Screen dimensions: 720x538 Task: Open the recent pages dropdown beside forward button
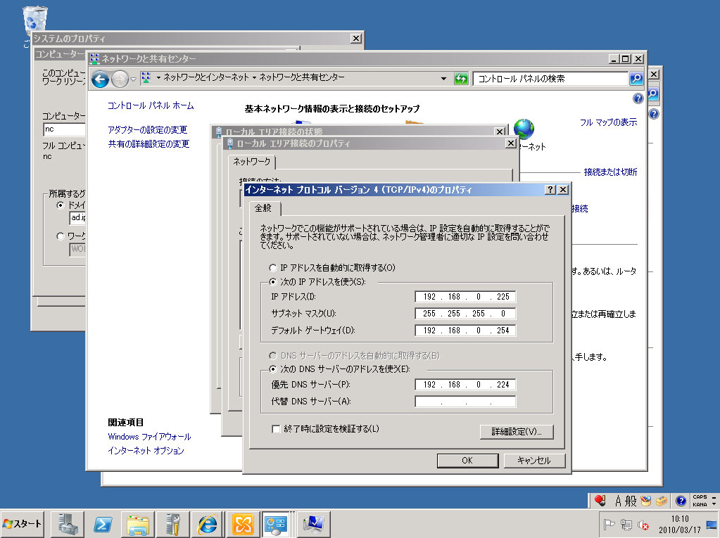[133, 79]
